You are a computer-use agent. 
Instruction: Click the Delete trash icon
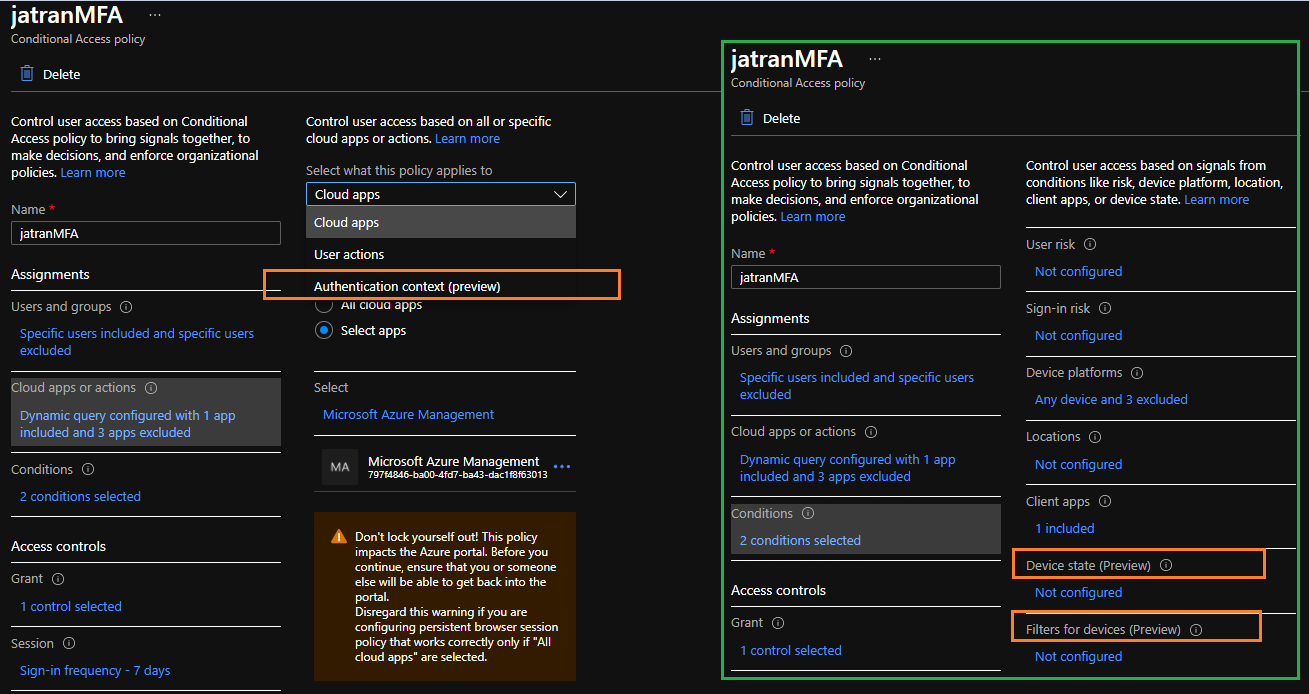[27, 73]
